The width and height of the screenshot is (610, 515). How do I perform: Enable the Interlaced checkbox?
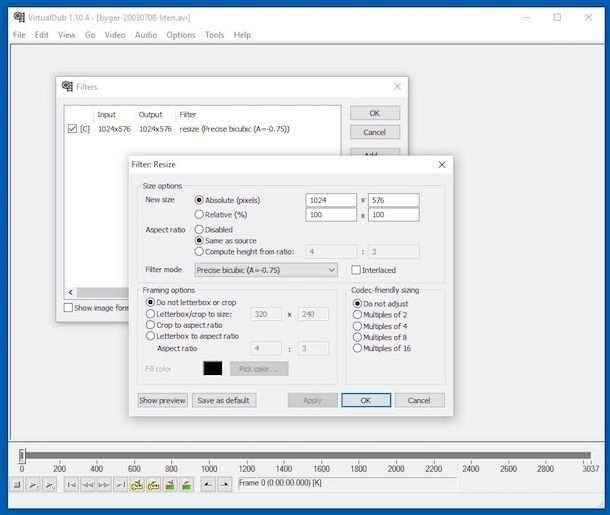coord(357,270)
